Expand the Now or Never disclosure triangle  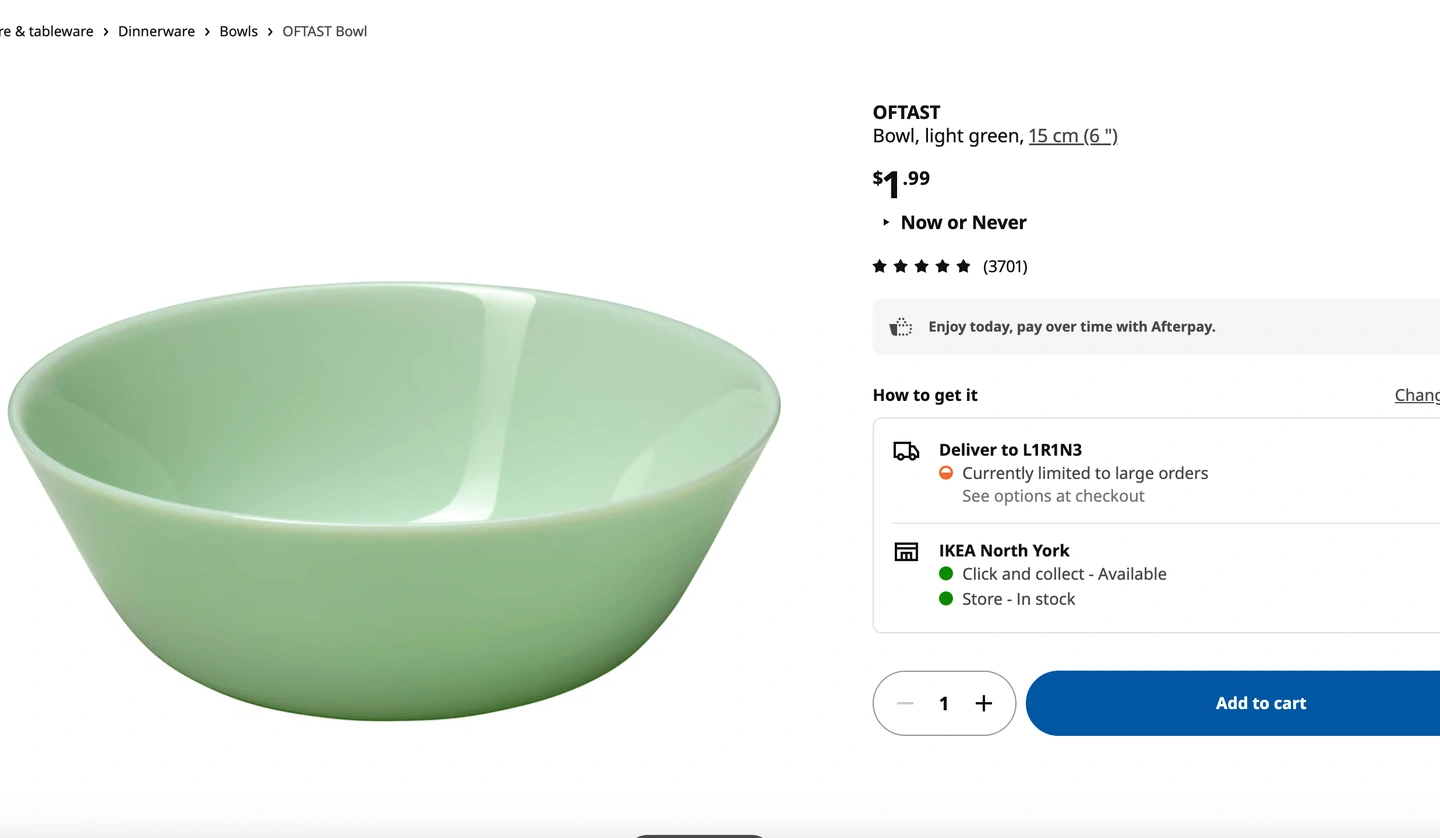886,222
